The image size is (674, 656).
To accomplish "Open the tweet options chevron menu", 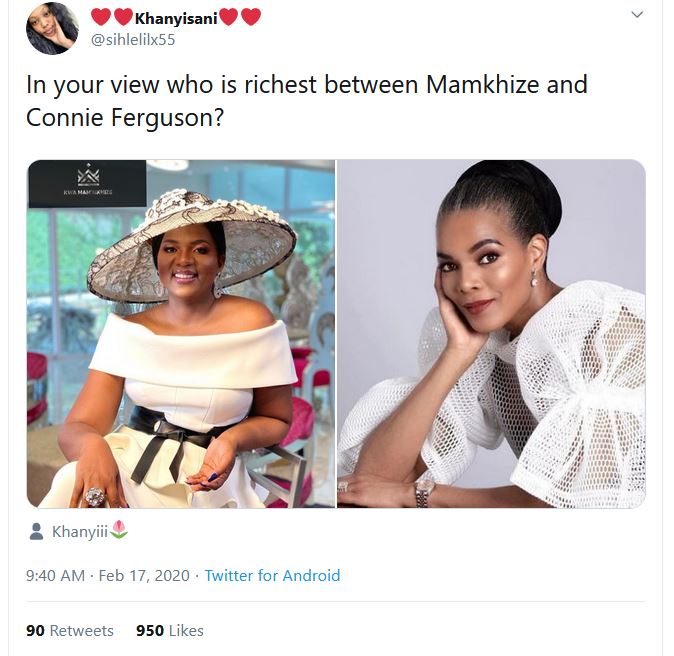I will coord(637,15).
